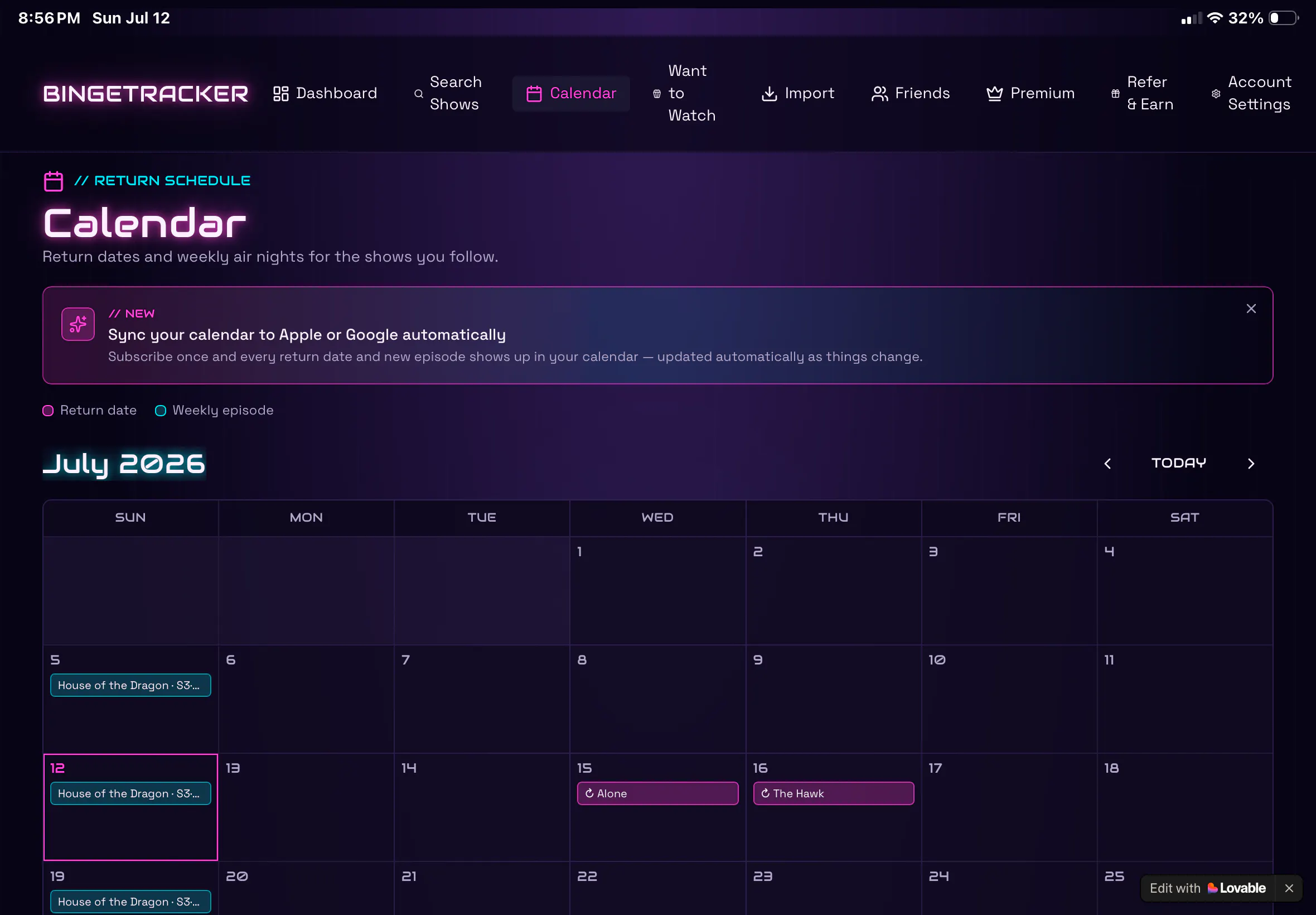Viewport: 1316px width, 915px height.
Task: Click the Search Shows magnifier icon
Action: (419, 93)
